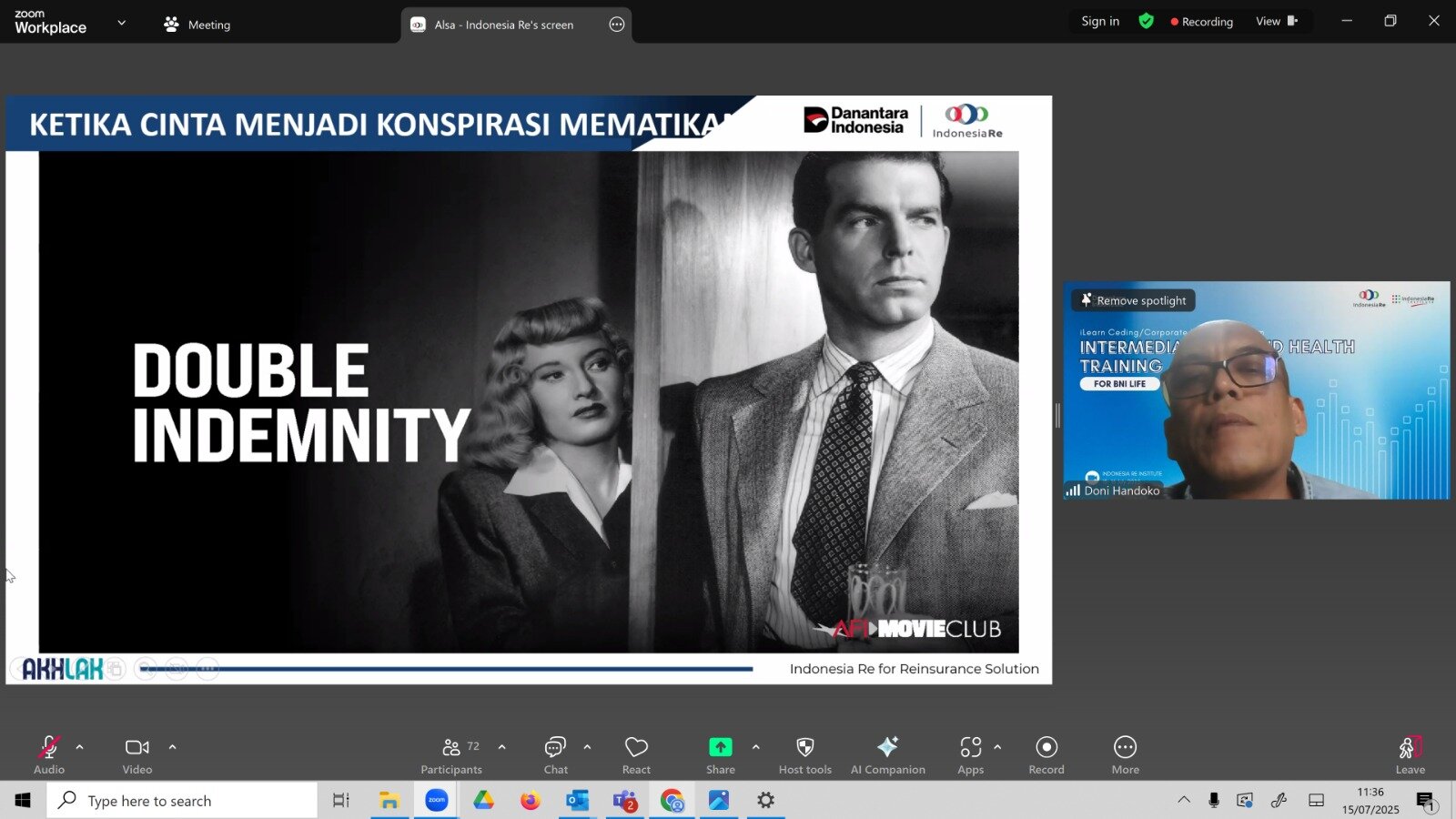
Task: Open screen share tab options ellipsis
Action: click(x=617, y=25)
